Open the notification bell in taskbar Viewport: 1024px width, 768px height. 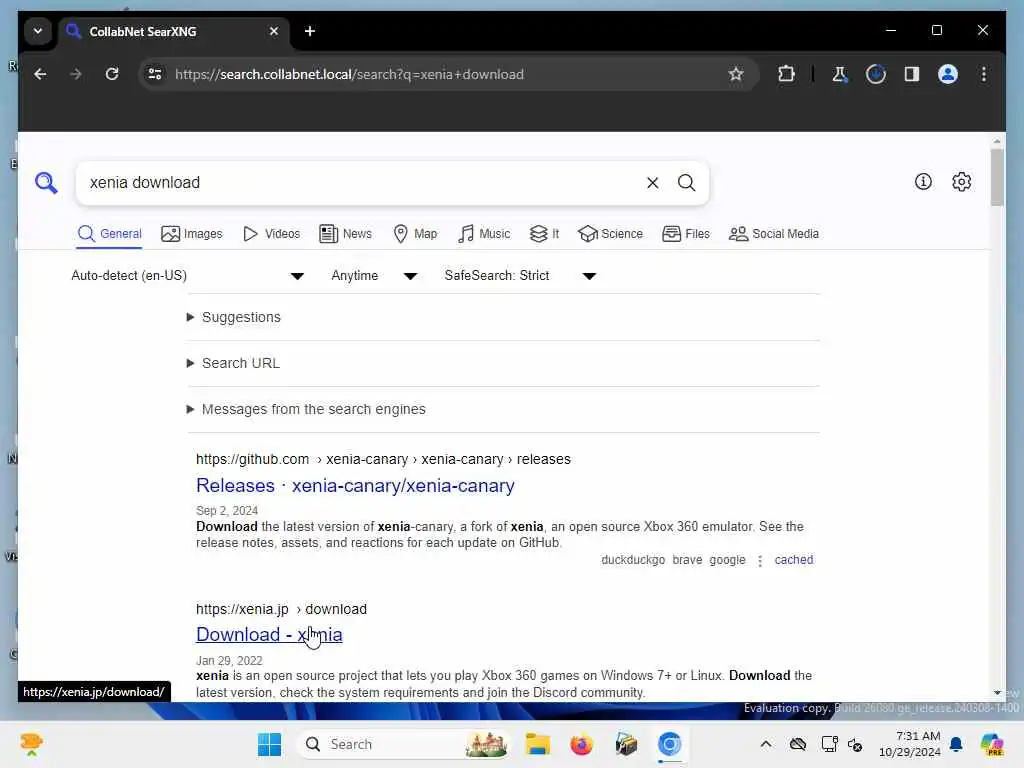pos(956,744)
